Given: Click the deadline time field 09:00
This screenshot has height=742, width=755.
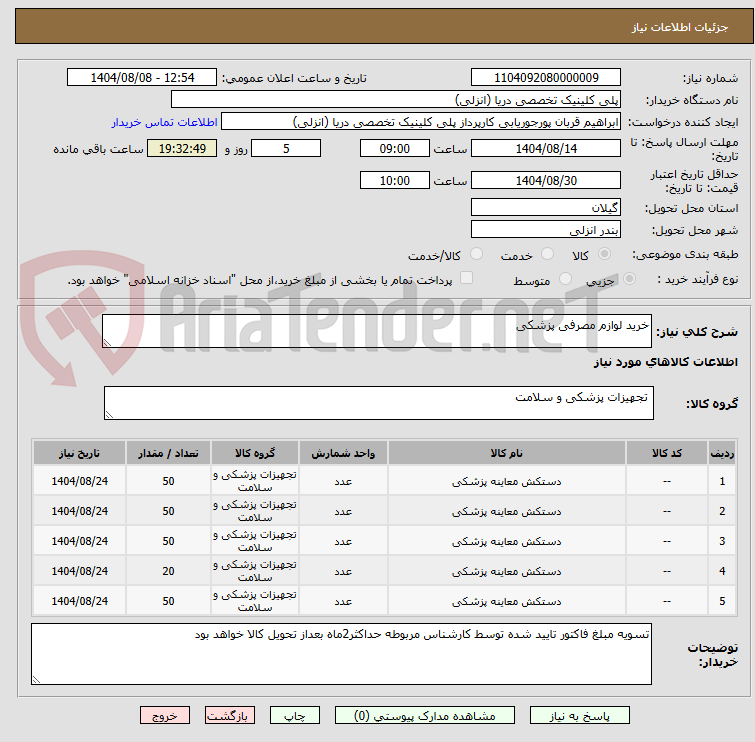Looking at the screenshot, I should click(x=395, y=148).
